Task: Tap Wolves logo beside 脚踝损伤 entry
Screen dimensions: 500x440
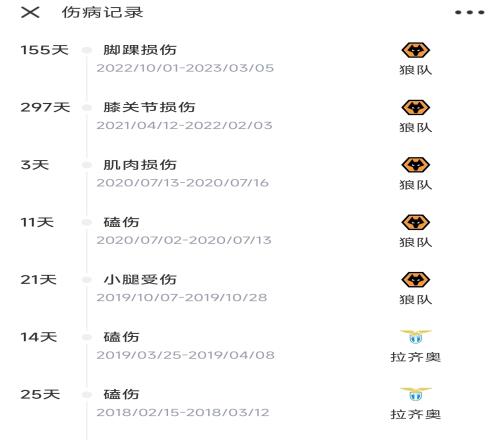Action: (415, 51)
